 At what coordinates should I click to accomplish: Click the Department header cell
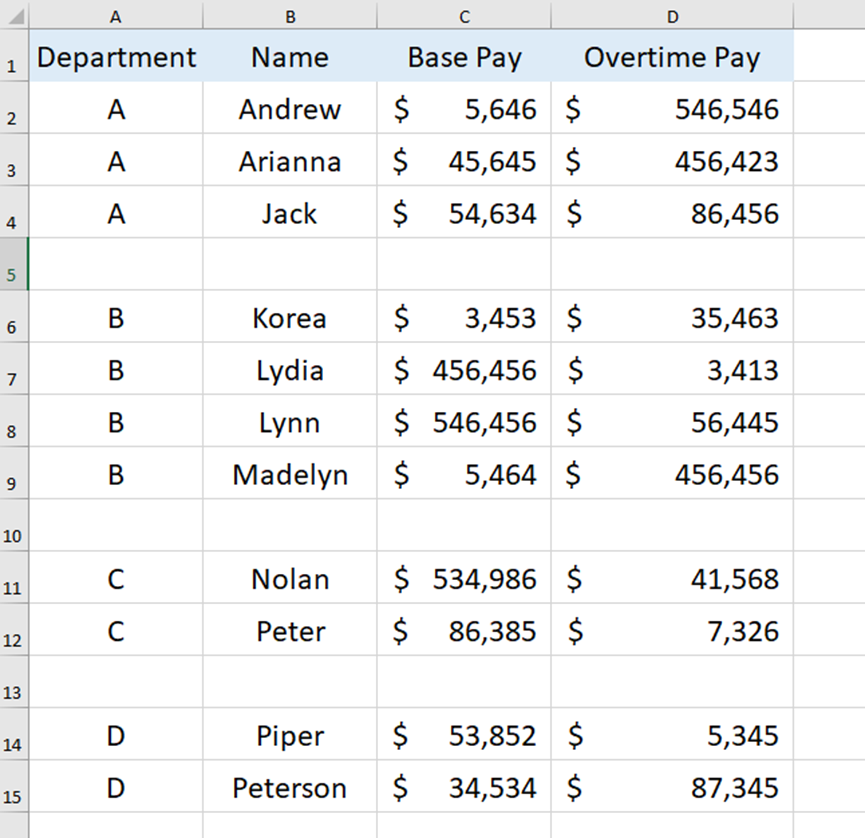pos(116,56)
